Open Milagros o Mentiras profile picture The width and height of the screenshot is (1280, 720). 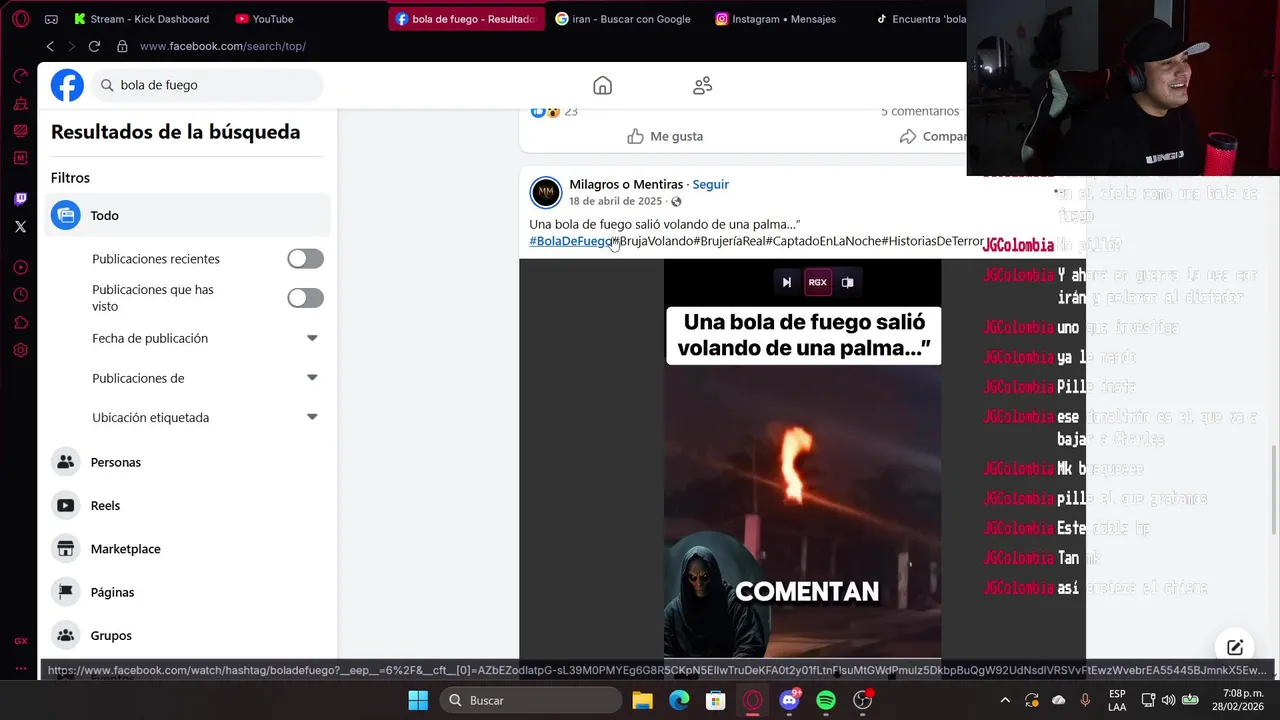click(x=545, y=192)
